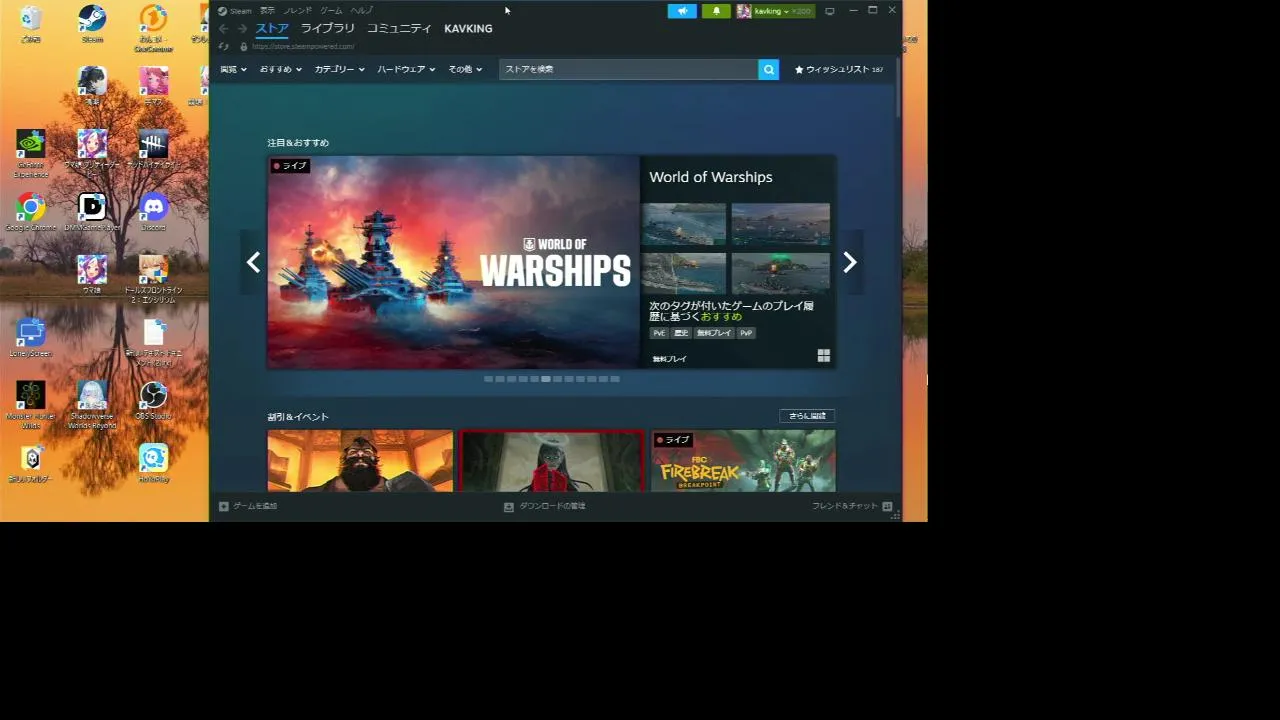Open the ヘルプ menu

[361, 11]
